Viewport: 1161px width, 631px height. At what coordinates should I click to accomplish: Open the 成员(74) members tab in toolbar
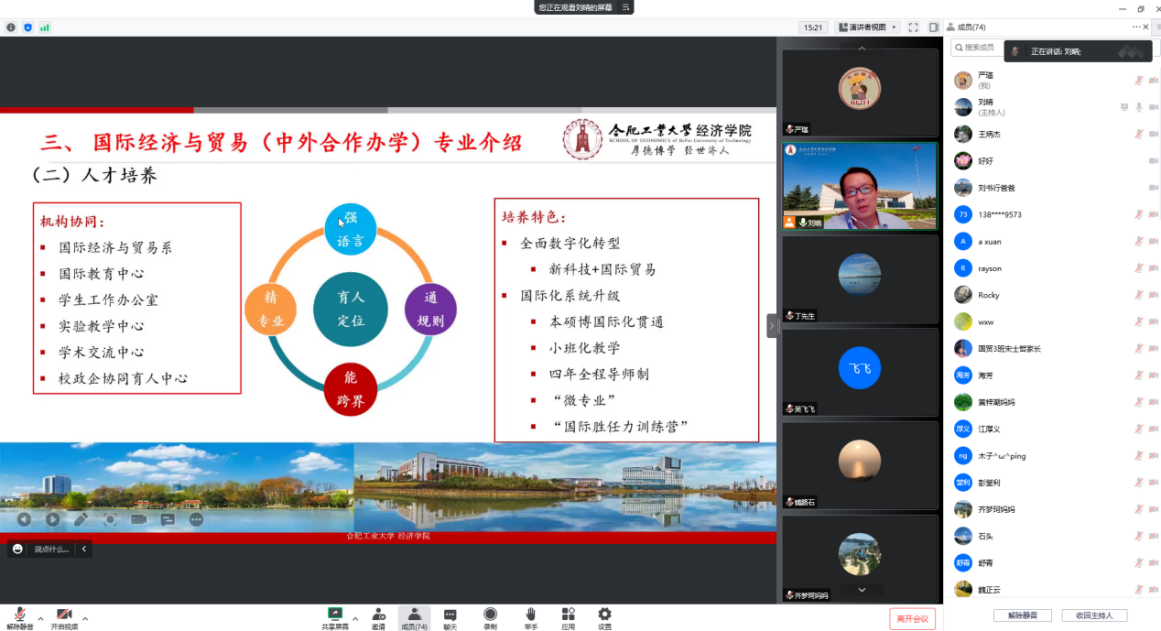point(413,617)
